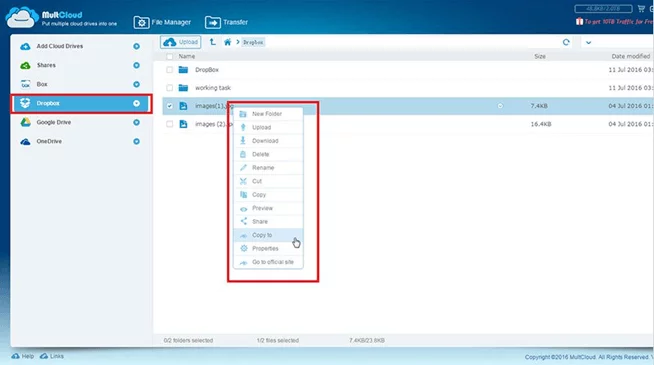Viewport: 654px width, 365px height.
Task: Open Google Drive in sidebar
Action: click(x=54, y=123)
